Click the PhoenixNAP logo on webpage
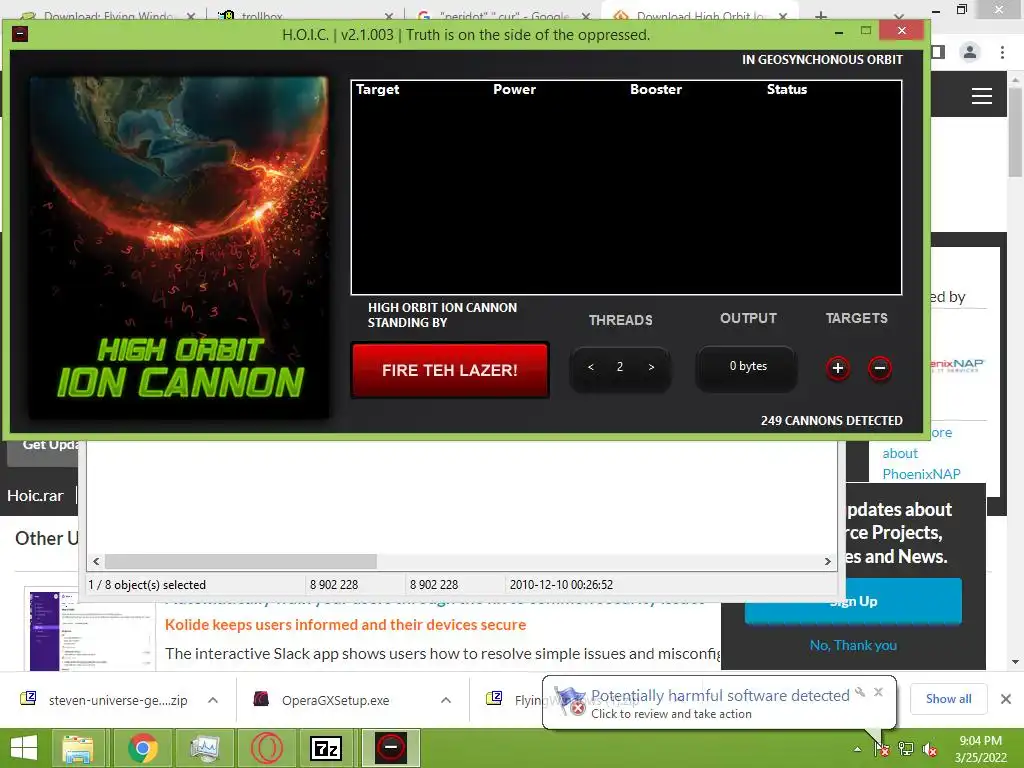The image size is (1024, 768). 957,365
